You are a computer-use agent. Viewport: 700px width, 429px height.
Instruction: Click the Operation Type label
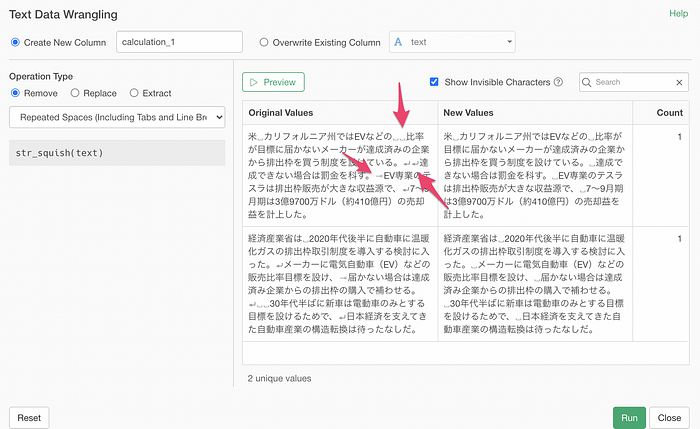(41, 76)
